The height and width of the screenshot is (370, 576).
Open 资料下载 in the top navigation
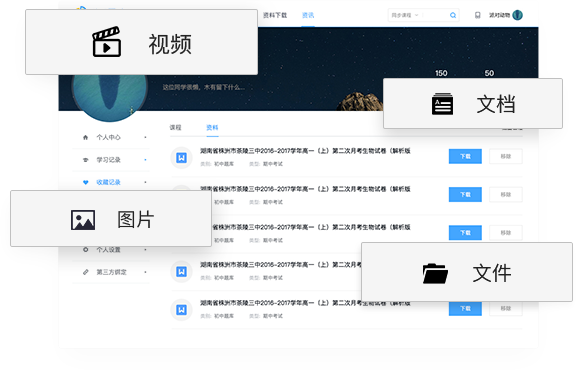coord(275,15)
